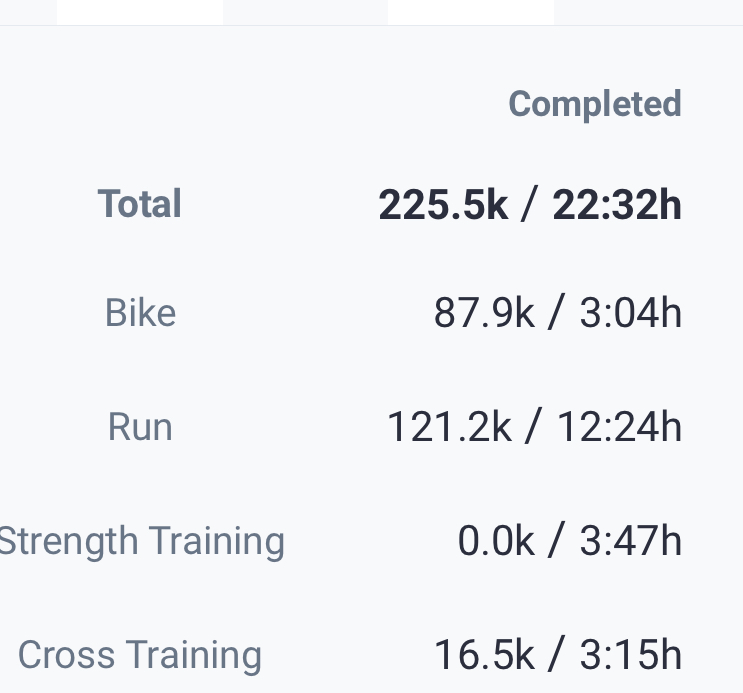Click the total distance 225.5k
This screenshot has width=743, height=693.
point(443,205)
